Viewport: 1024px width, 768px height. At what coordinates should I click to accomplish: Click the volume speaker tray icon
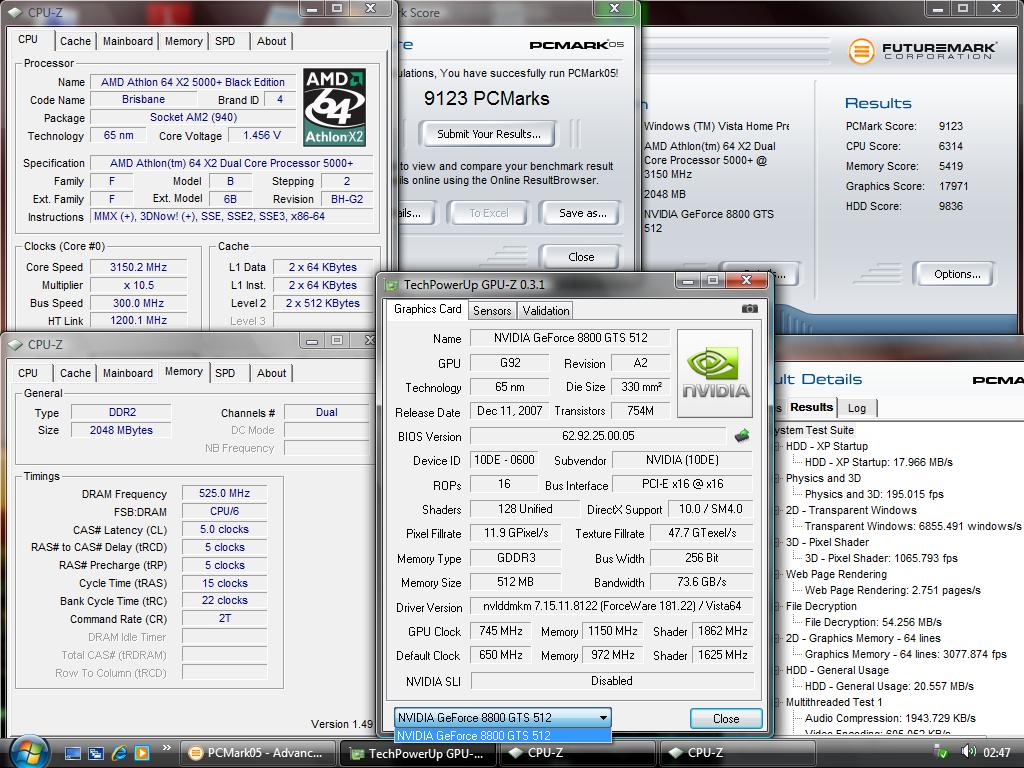[968, 752]
